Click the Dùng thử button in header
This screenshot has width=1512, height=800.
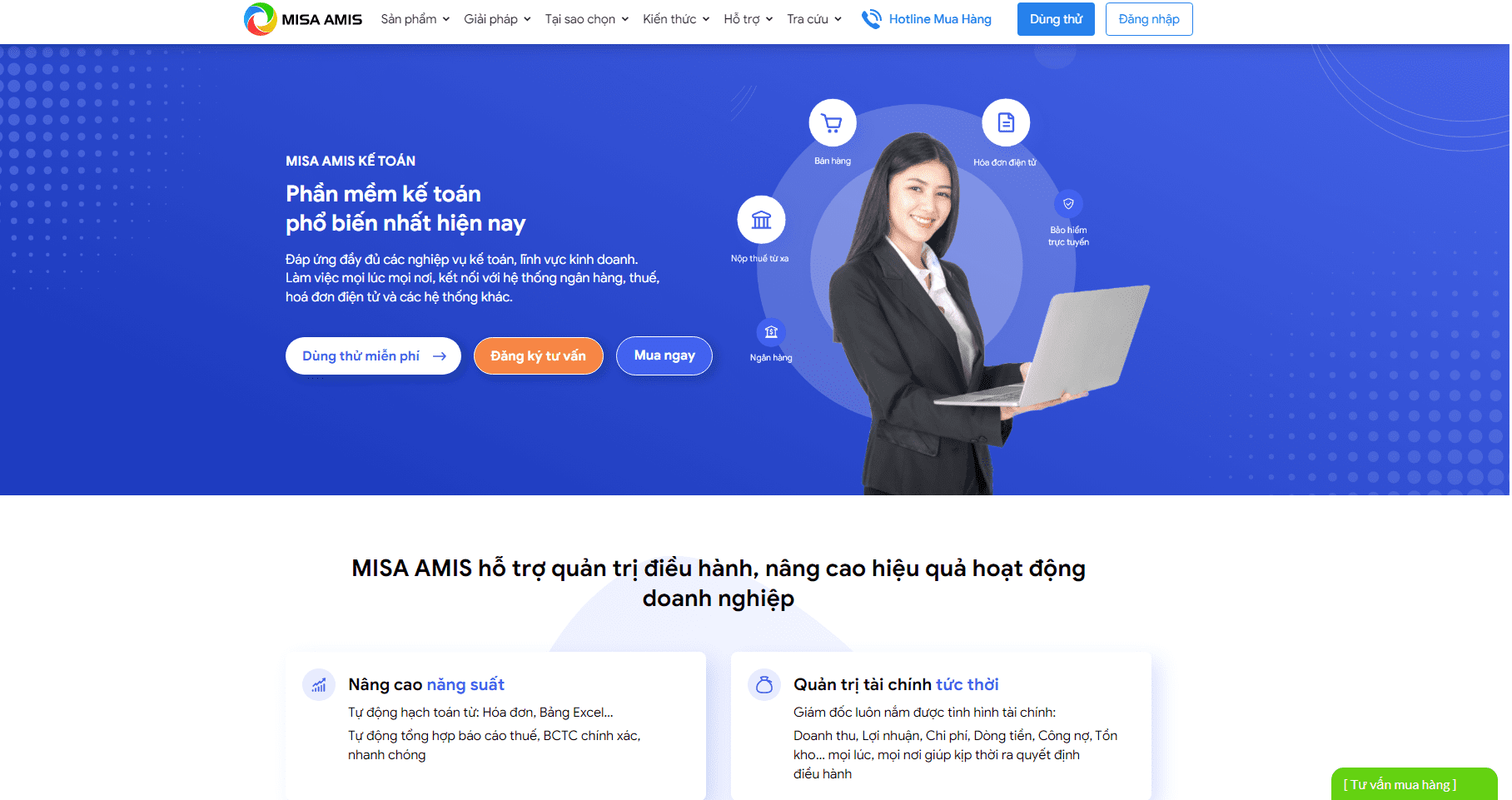[1055, 19]
